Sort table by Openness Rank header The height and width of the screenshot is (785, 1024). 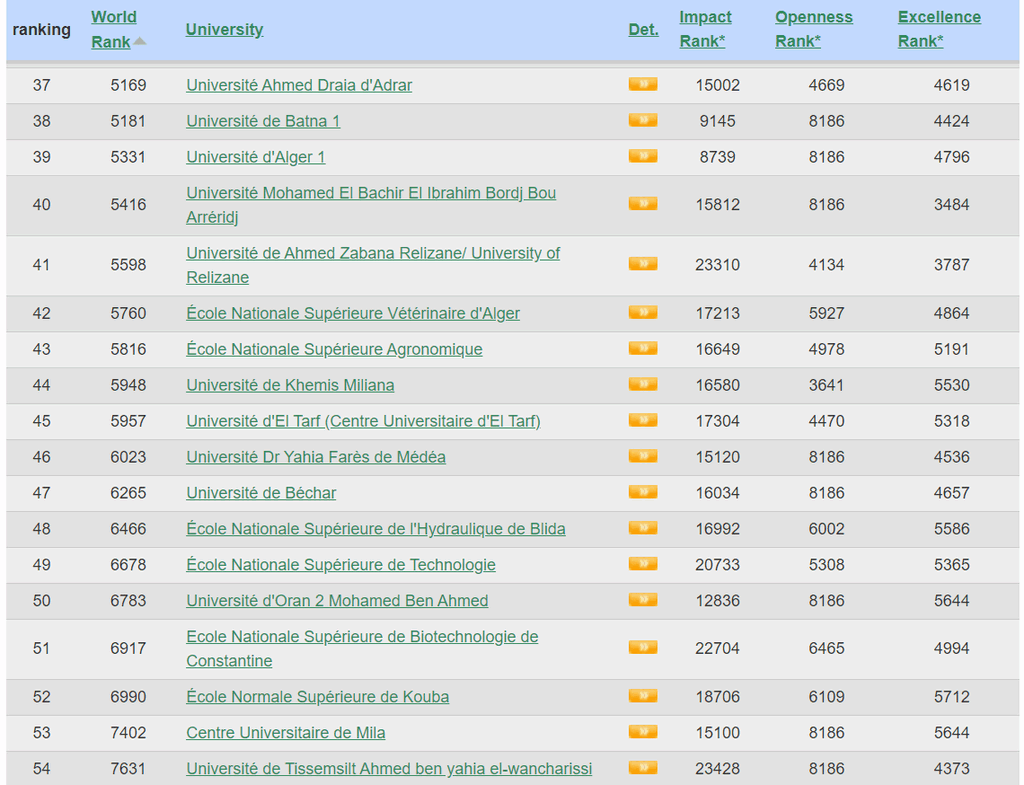(x=814, y=29)
